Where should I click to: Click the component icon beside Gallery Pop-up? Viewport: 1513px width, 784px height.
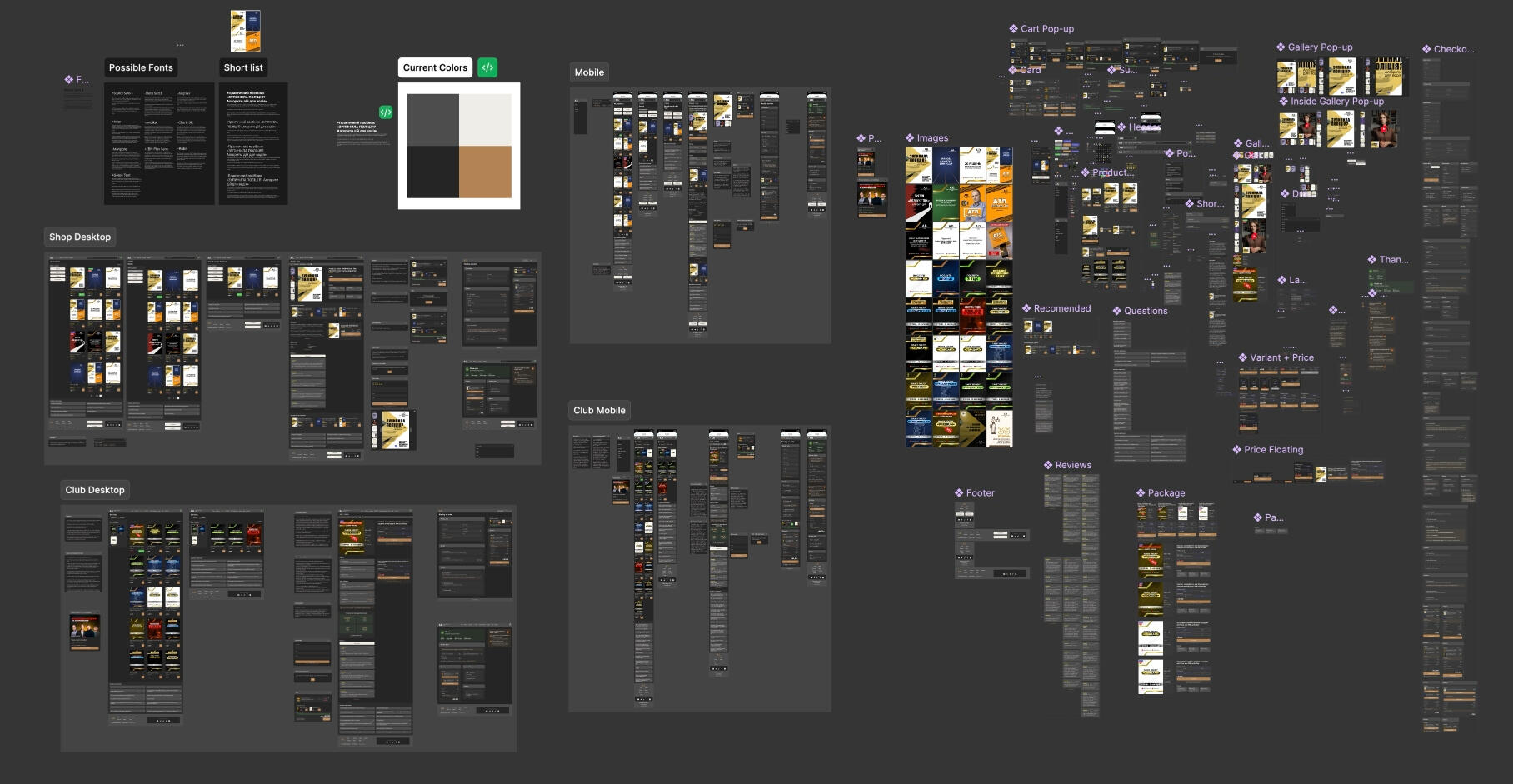click(1281, 47)
